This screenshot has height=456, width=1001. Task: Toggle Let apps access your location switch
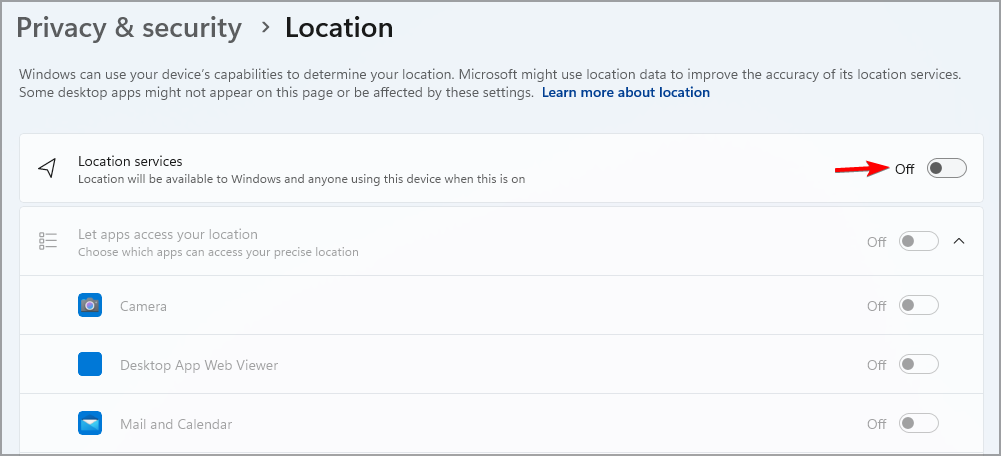pyautogui.click(x=918, y=241)
